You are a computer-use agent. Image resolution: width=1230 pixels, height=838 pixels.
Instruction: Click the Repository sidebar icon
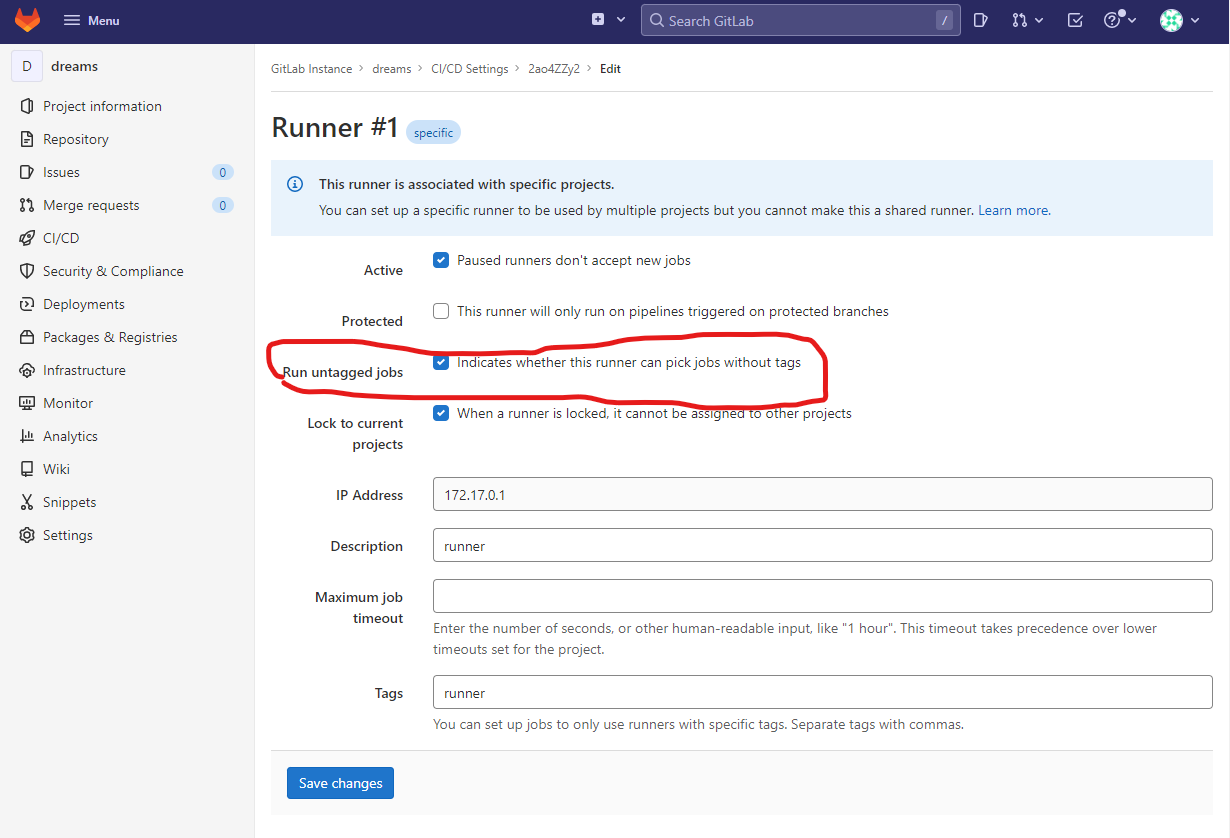click(x=26, y=139)
